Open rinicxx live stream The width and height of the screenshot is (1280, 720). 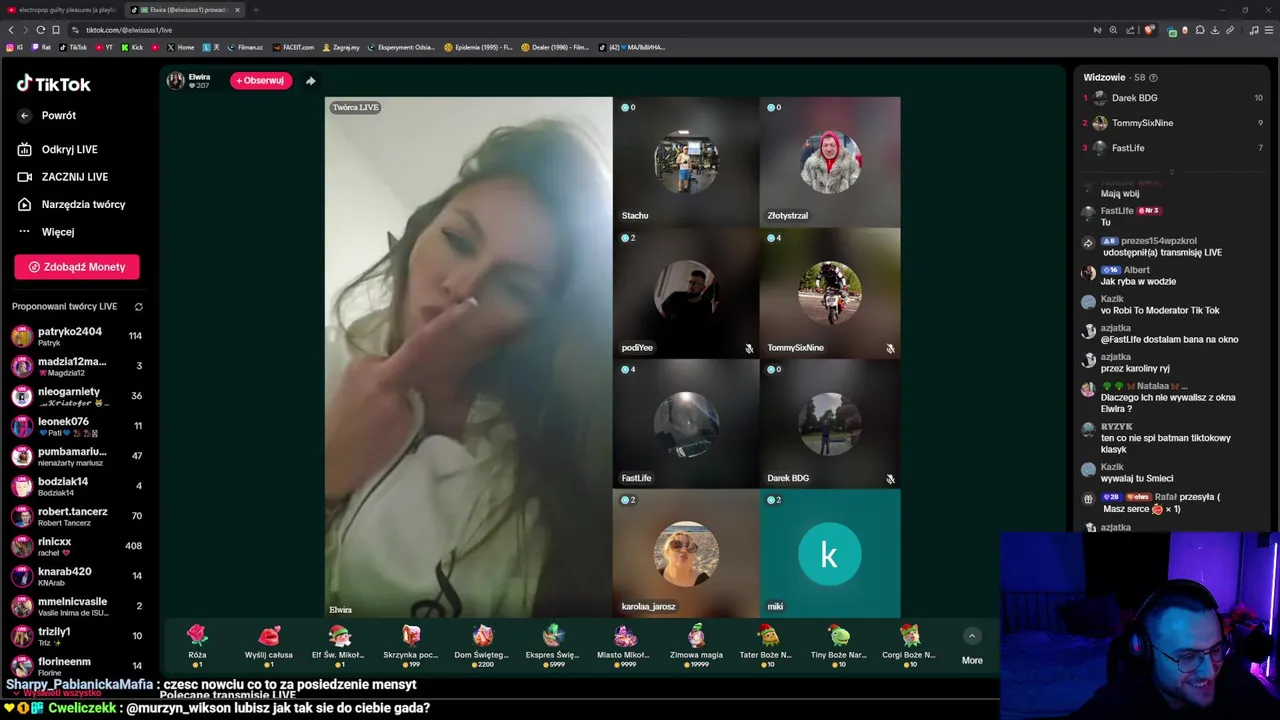pos(77,546)
